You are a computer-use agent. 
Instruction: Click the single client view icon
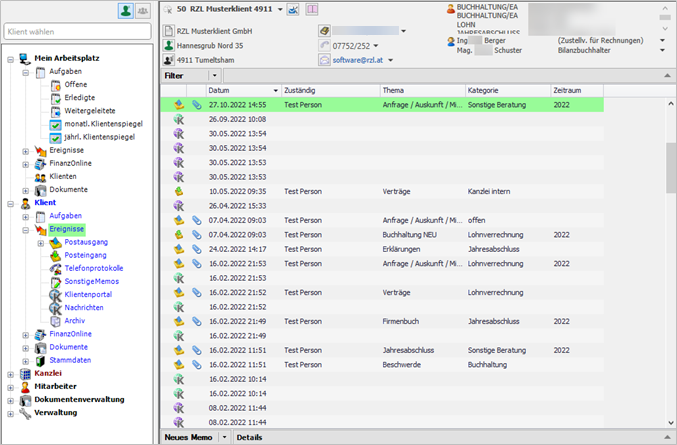coord(127,10)
